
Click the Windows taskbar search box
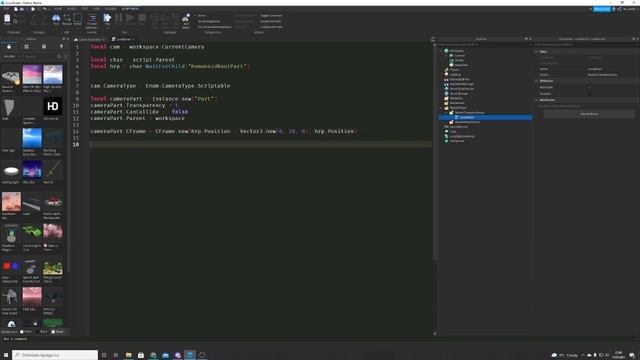pyautogui.click(x=55, y=355)
